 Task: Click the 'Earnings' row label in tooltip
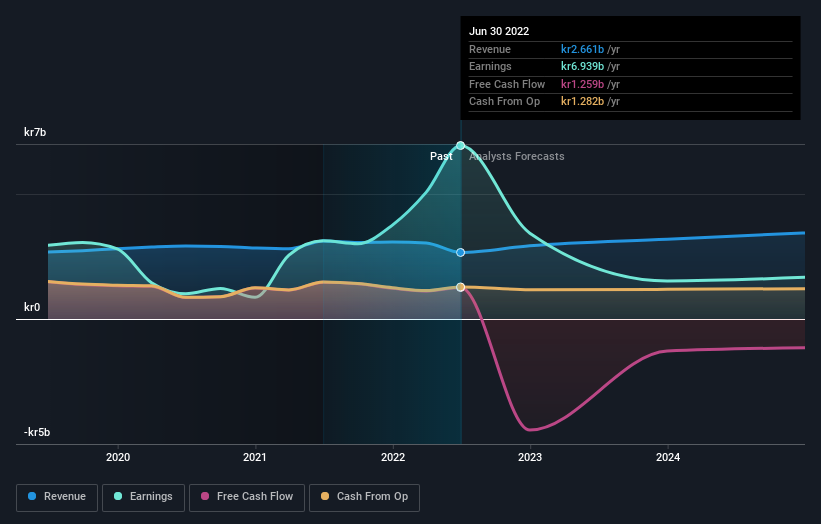click(490, 66)
